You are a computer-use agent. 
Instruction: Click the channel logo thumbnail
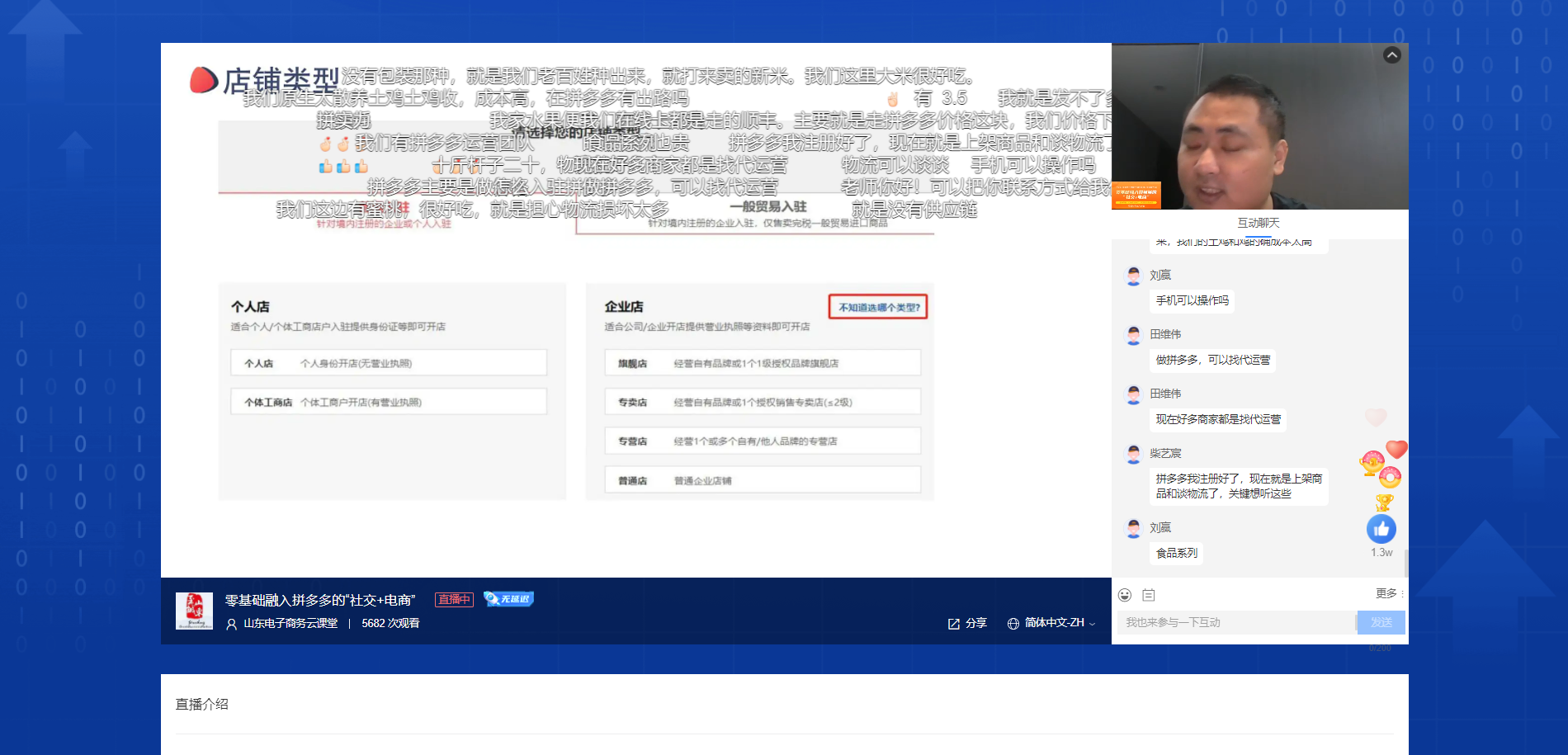tap(194, 611)
